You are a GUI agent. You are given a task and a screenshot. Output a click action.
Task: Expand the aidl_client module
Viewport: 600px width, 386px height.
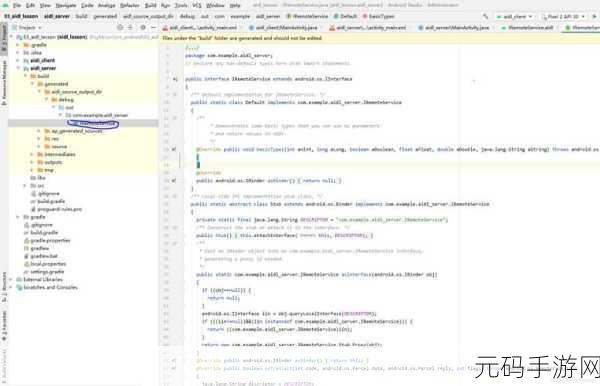click(x=18, y=60)
